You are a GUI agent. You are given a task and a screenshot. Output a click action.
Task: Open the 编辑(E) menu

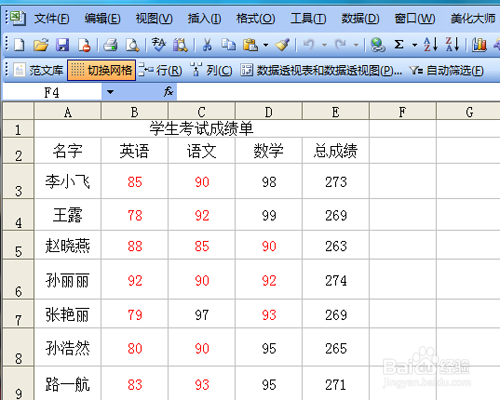tap(102, 18)
